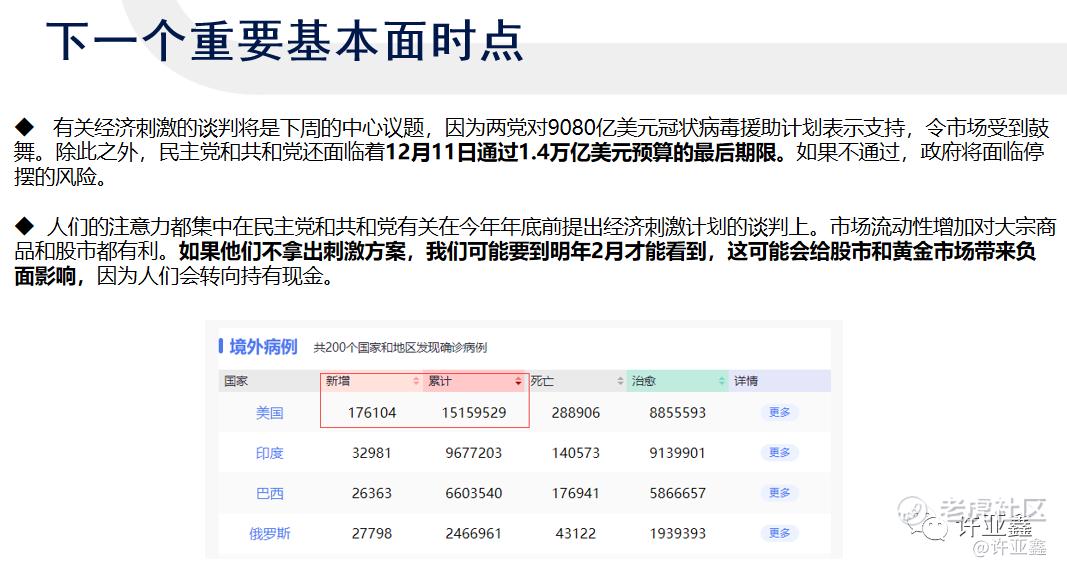Select the value 27798
The image size is (1067, 572).
(x=372, y=533)
